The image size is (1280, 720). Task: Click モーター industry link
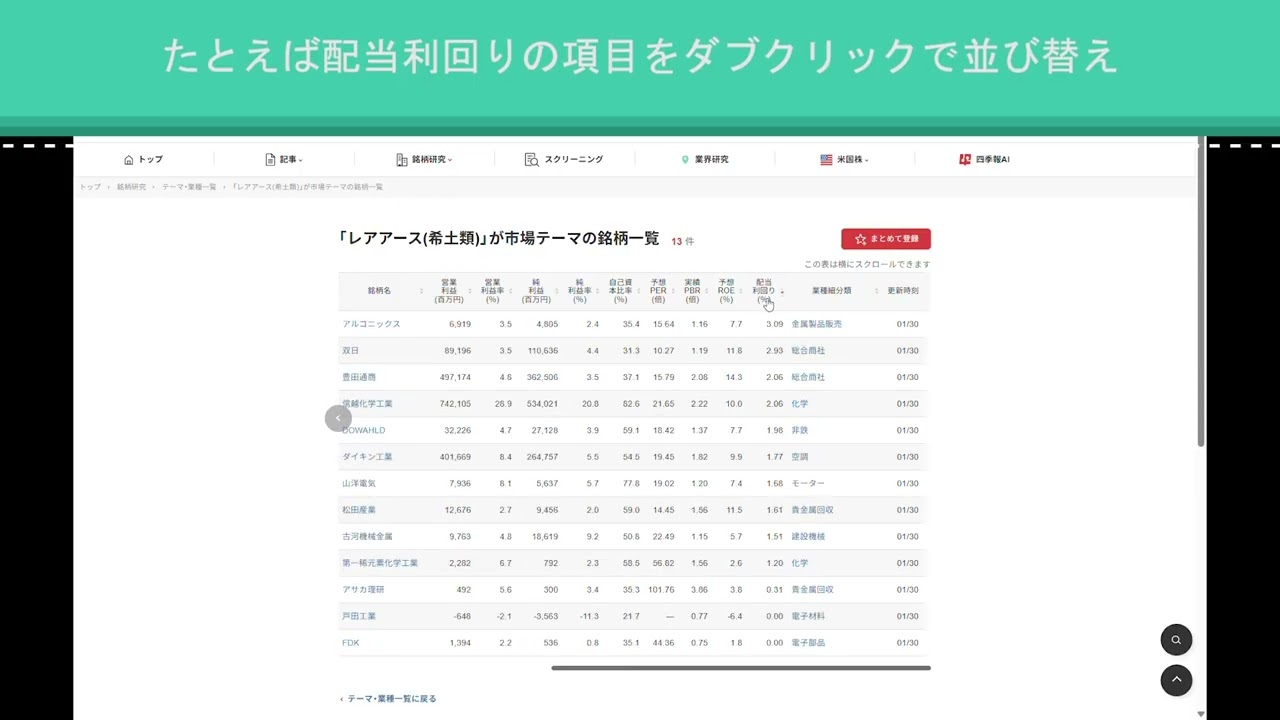tap(808, 484)
